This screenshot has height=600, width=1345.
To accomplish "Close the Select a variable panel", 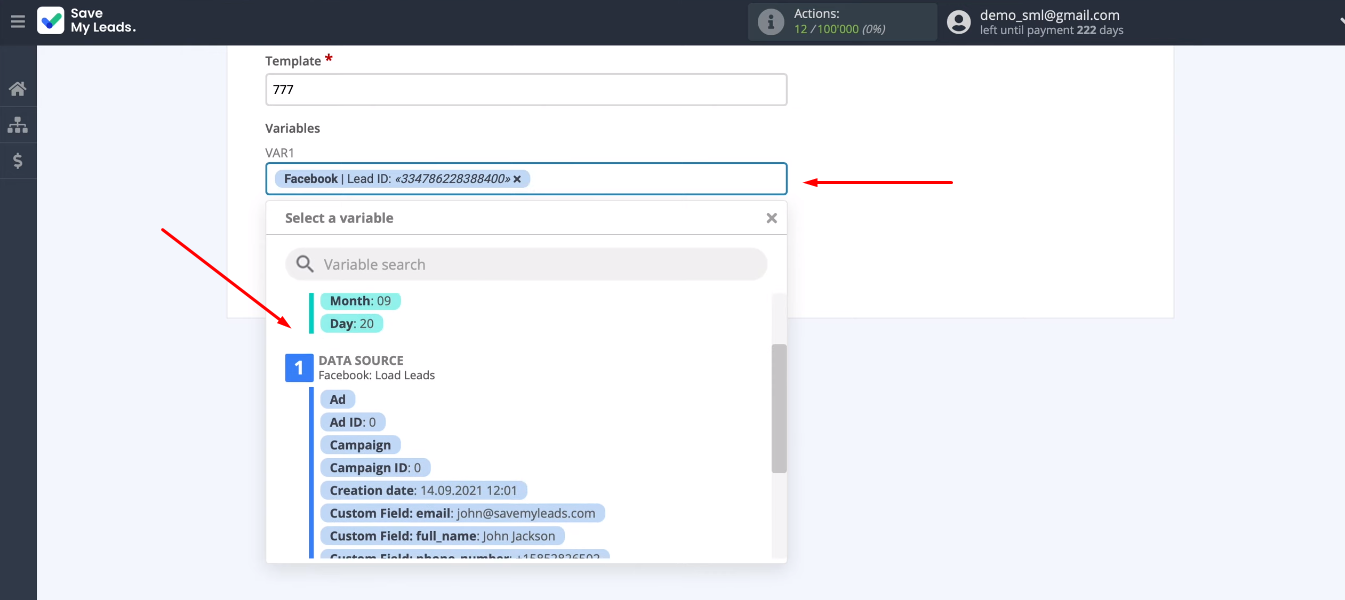I will pos(771,218).
